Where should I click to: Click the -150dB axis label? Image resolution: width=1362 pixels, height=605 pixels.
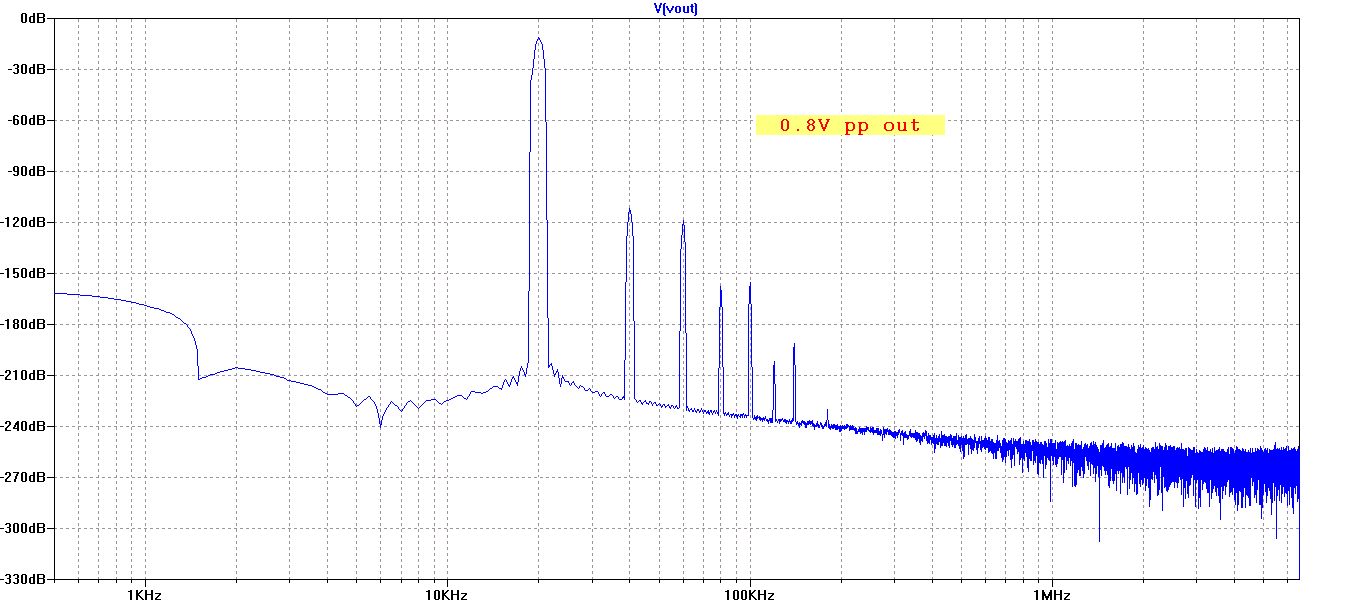pos(25,273)
